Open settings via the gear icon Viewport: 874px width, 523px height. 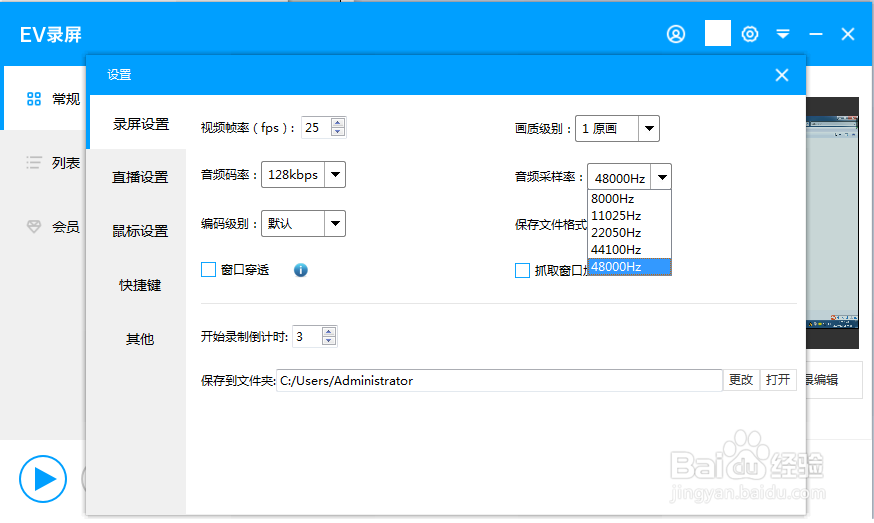click(x=750, y=35)
